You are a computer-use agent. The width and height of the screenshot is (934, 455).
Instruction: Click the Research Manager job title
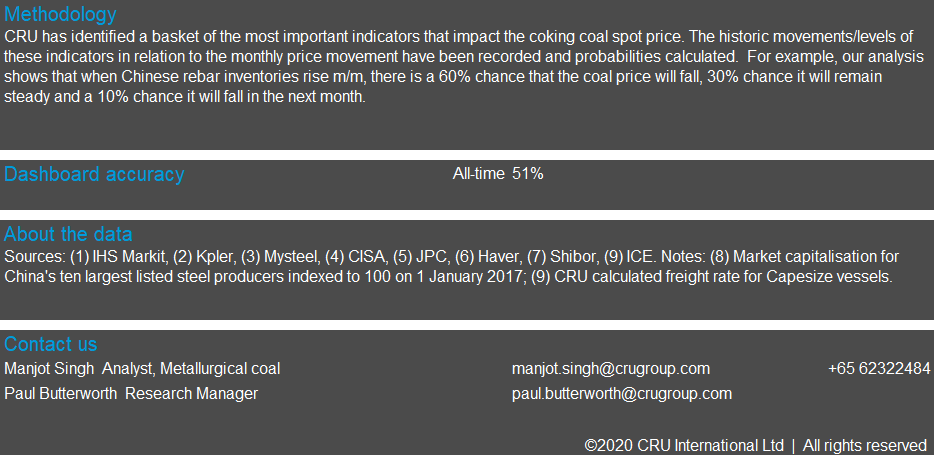[191, 394]
